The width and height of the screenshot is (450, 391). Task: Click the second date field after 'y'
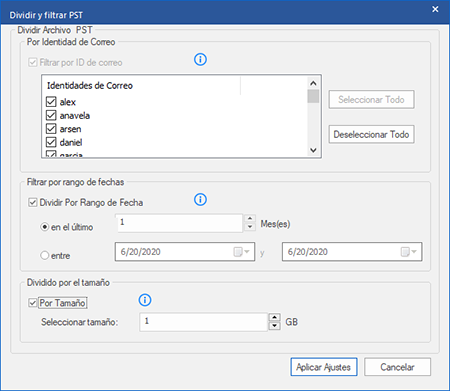[x=352, y=252]
